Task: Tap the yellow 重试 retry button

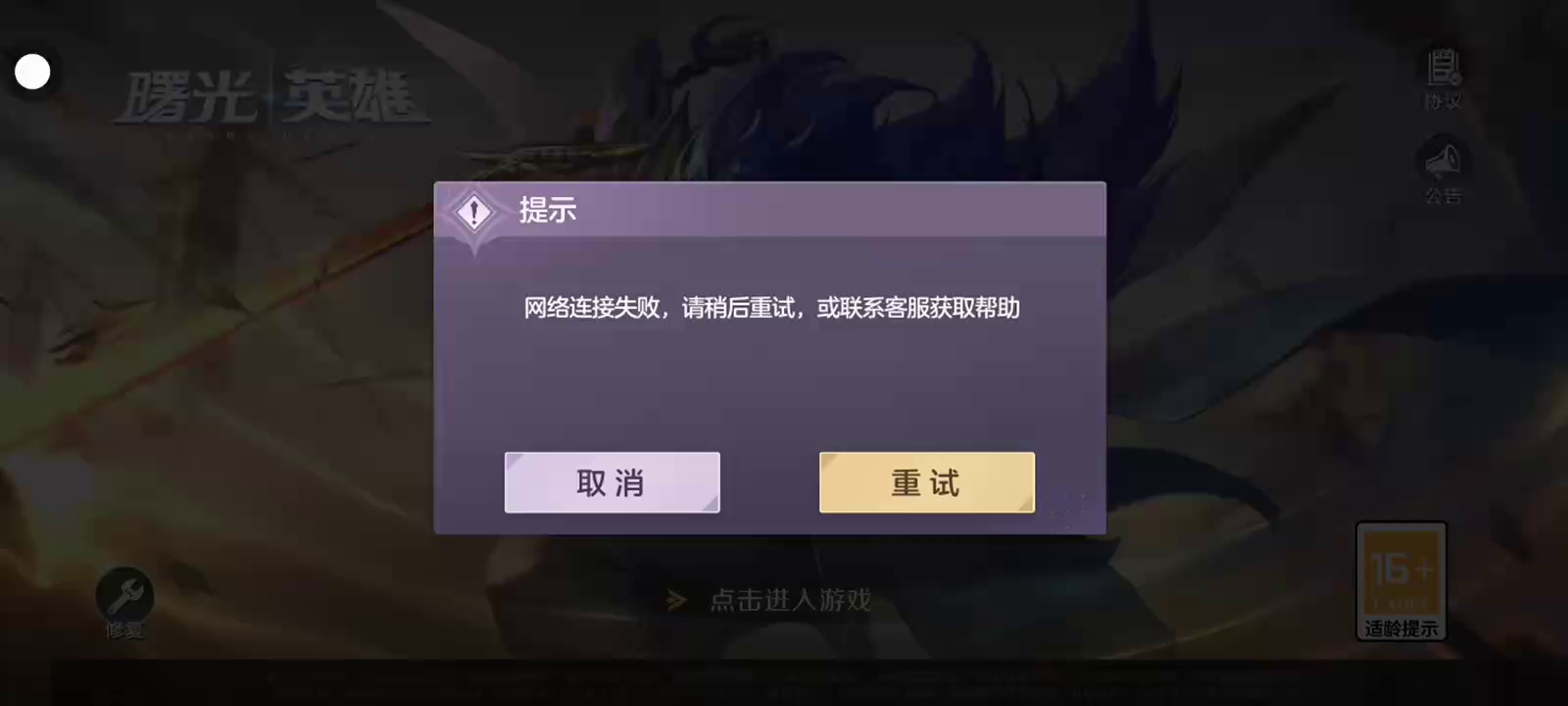Action: (926, 482)
